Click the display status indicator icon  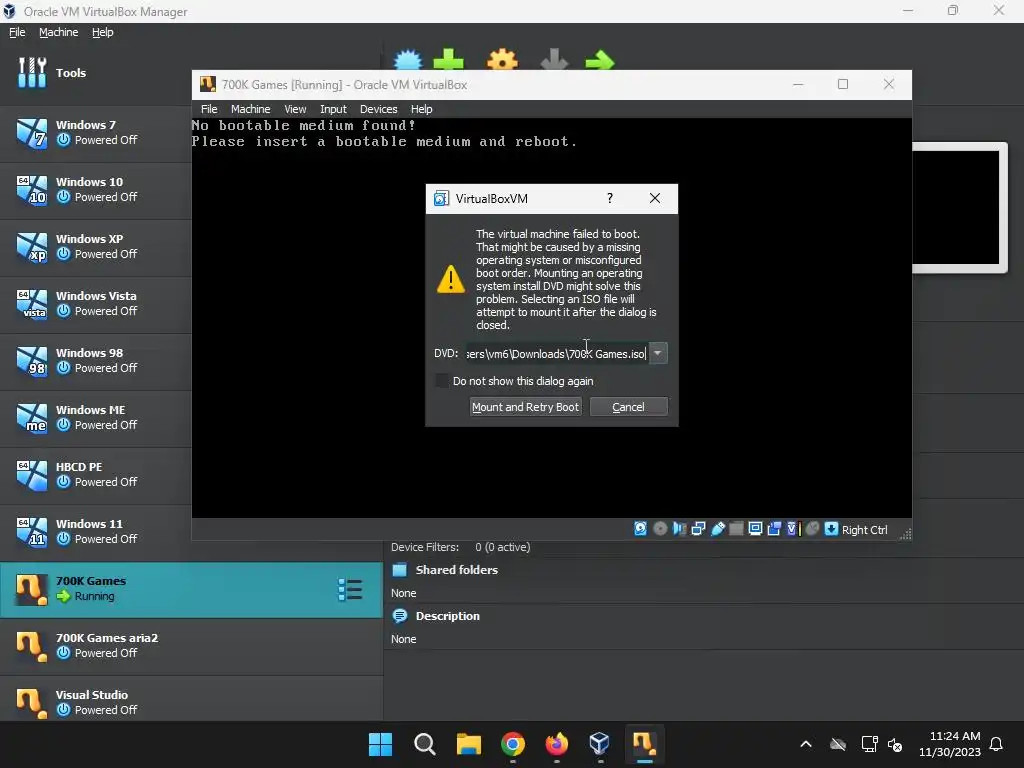pos(755,529)
